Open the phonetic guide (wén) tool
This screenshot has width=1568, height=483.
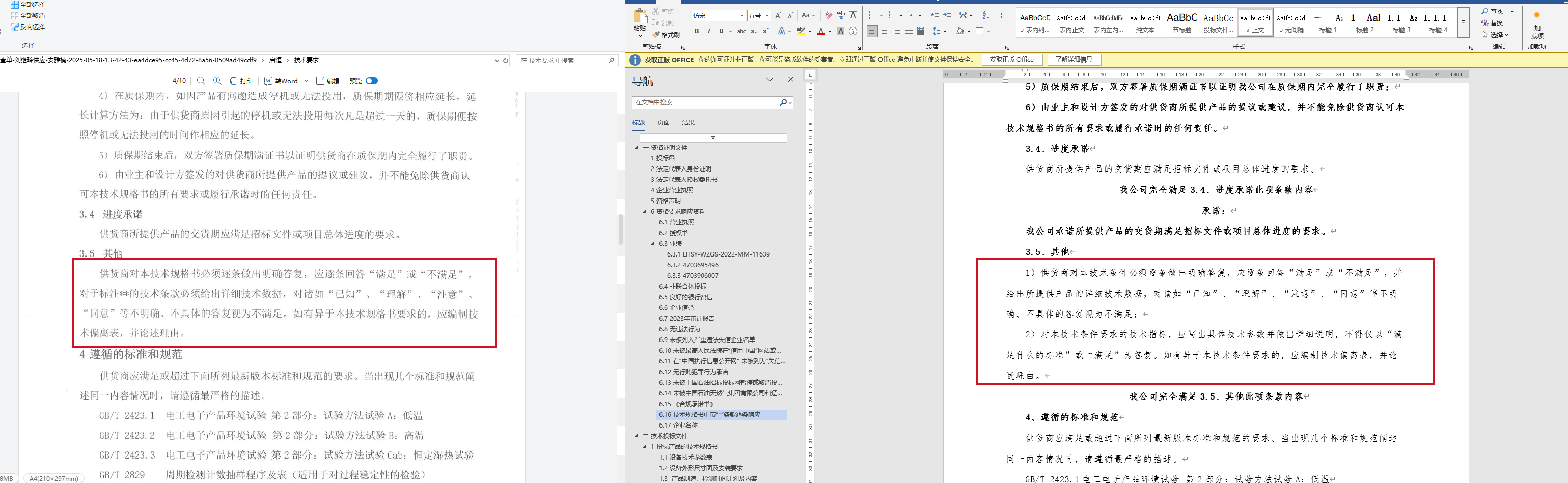(841, 15)
